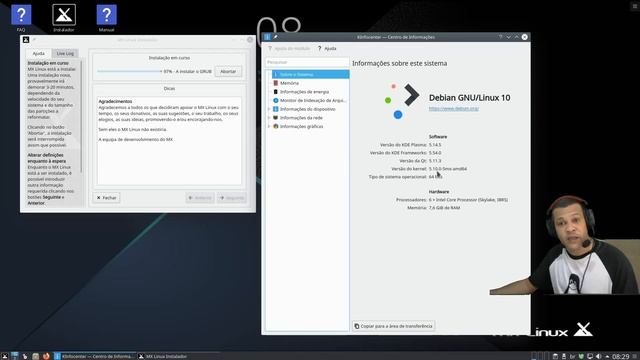
Task: Select the Memória entry icon
Action: 276,83
